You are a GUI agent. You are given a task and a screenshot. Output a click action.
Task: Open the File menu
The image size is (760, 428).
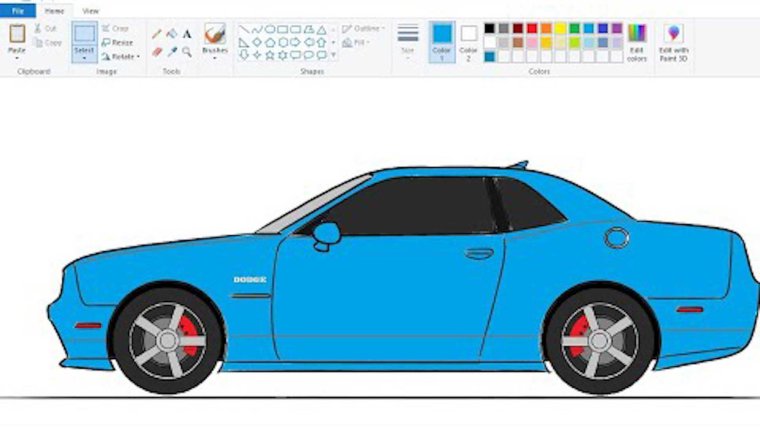(x=17, y=10)
